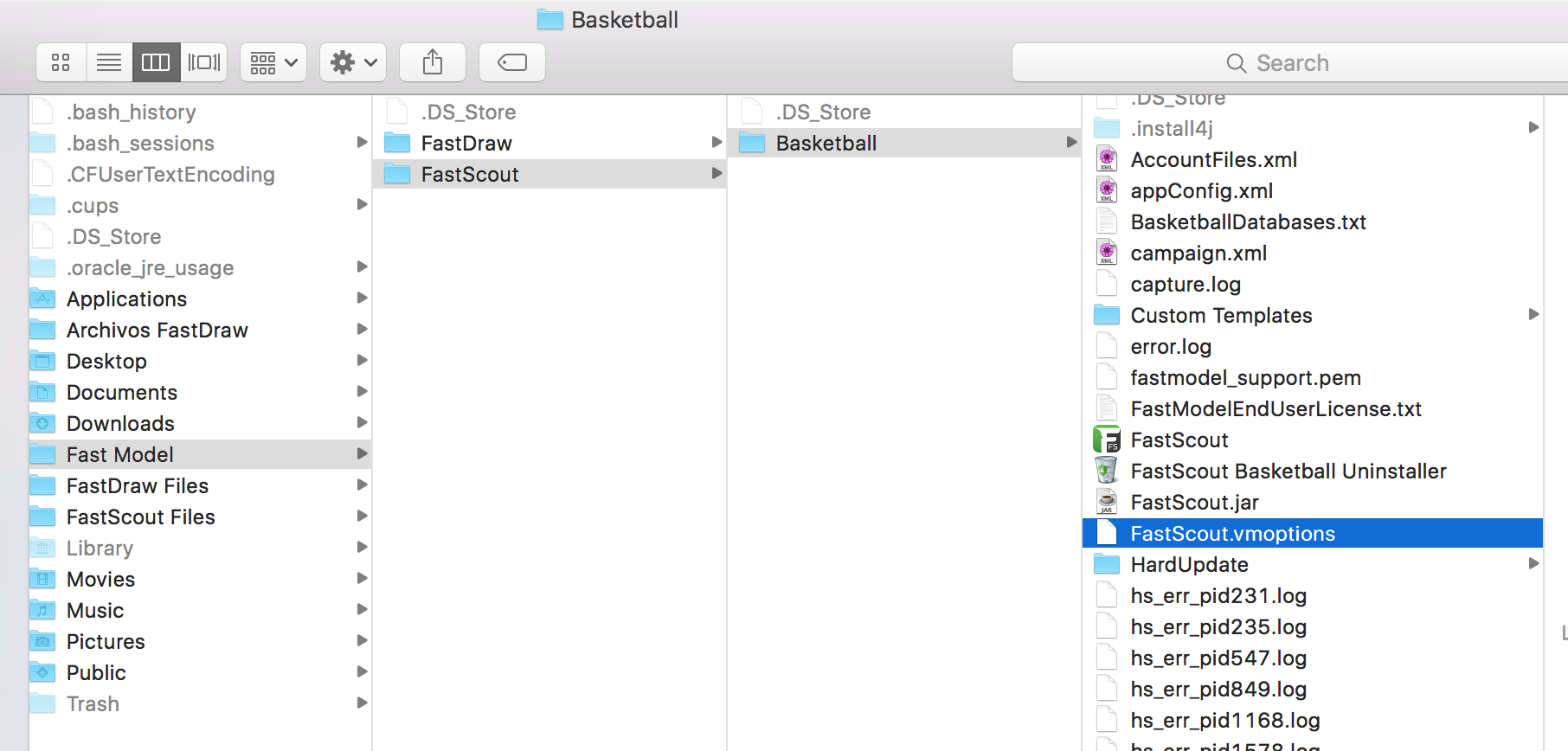Viewport: 1568px width, 751px height.
Task: Switch to Cover Flow view
Action: [x=204, y=62]
